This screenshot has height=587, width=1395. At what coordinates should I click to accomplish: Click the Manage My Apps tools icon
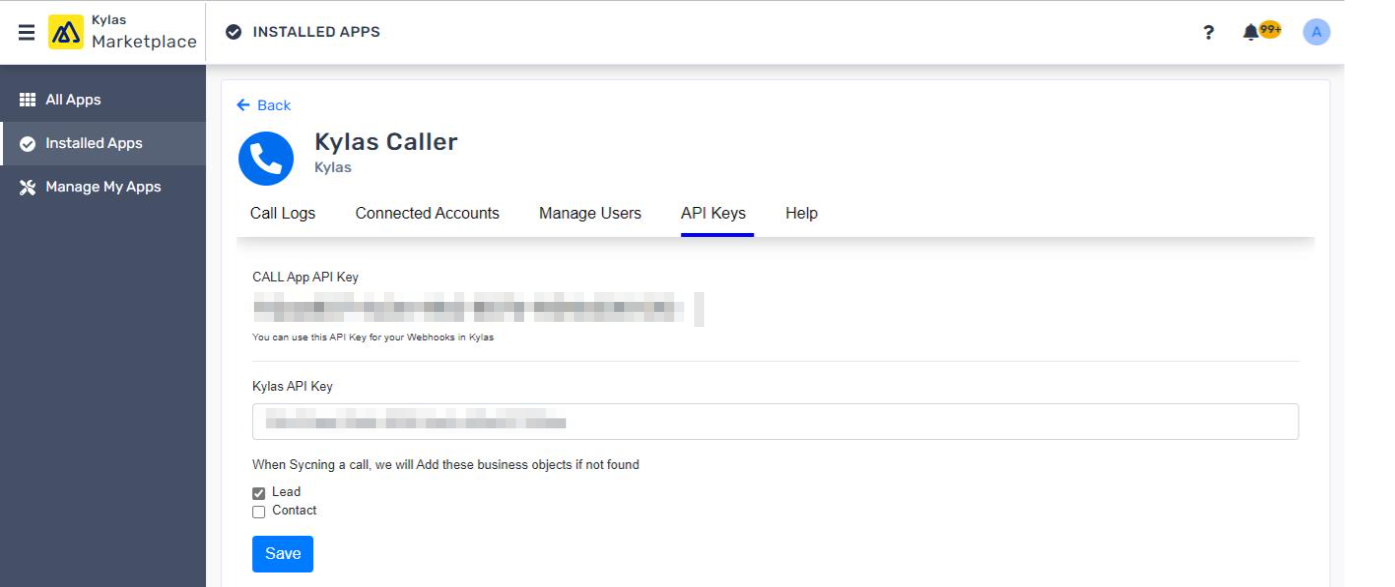tap(28, 187)
